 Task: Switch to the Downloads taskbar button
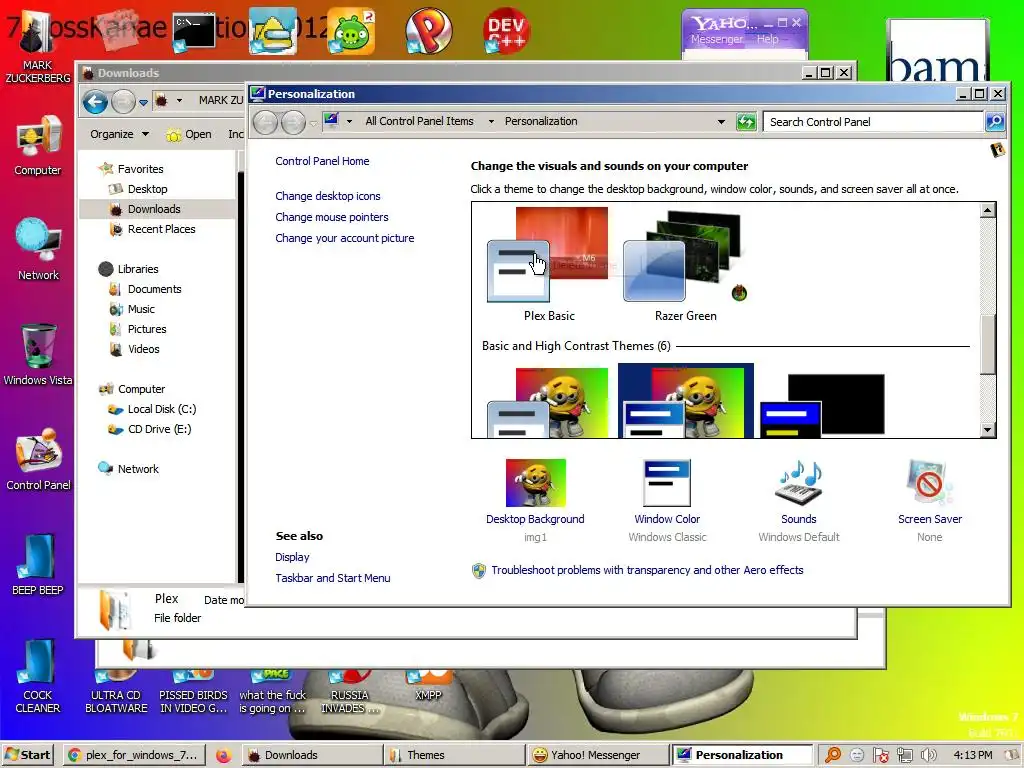coord(312,755)
